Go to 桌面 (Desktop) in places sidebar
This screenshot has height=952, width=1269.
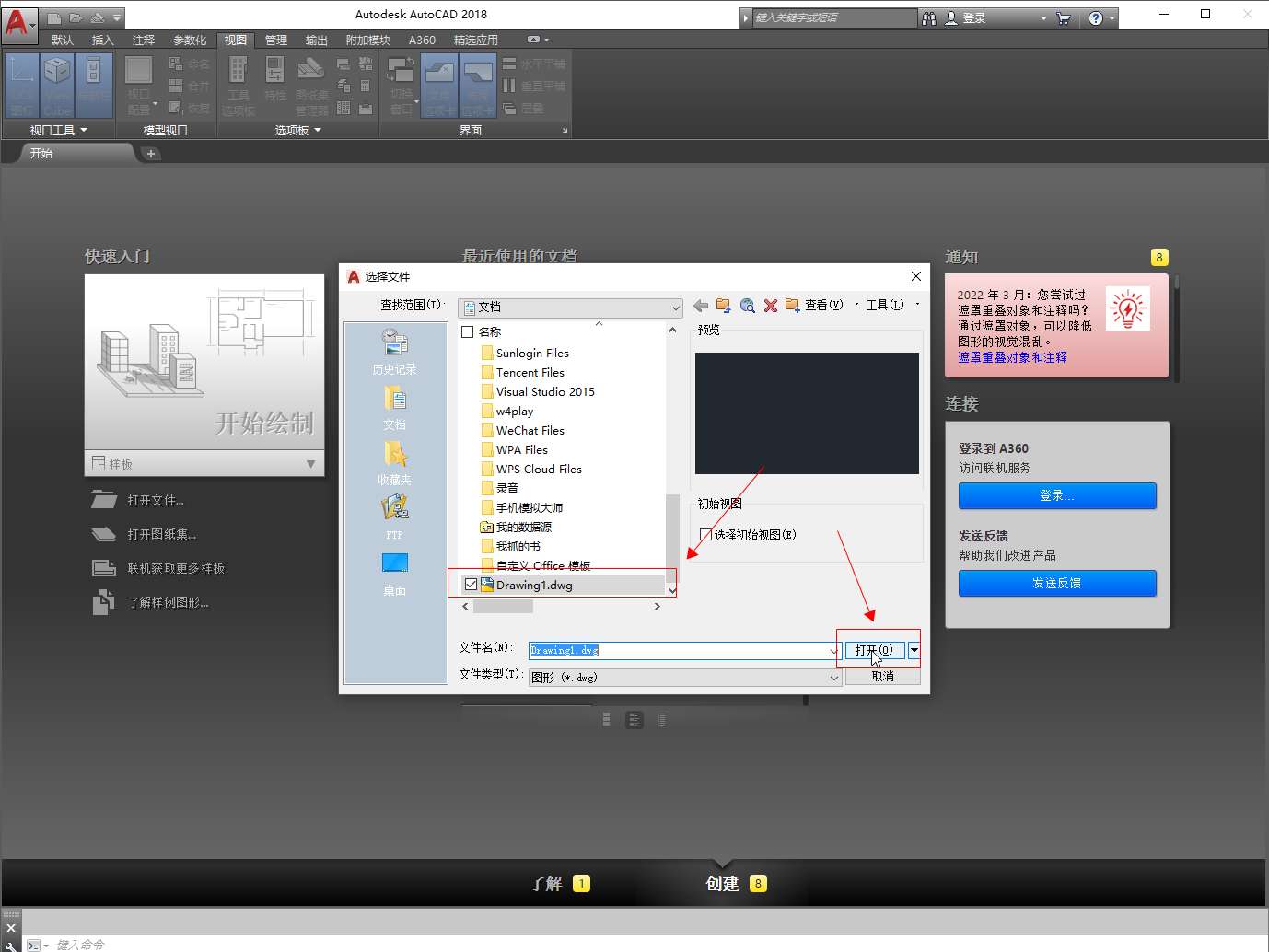point(394,572)
